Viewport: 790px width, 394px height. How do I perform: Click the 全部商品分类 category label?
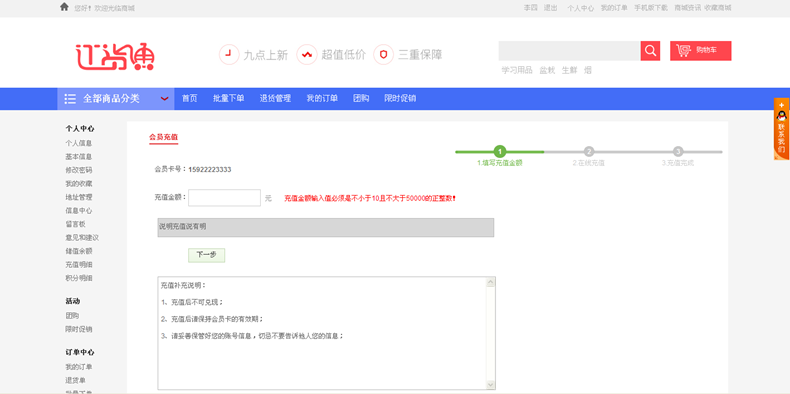point(111,99)
